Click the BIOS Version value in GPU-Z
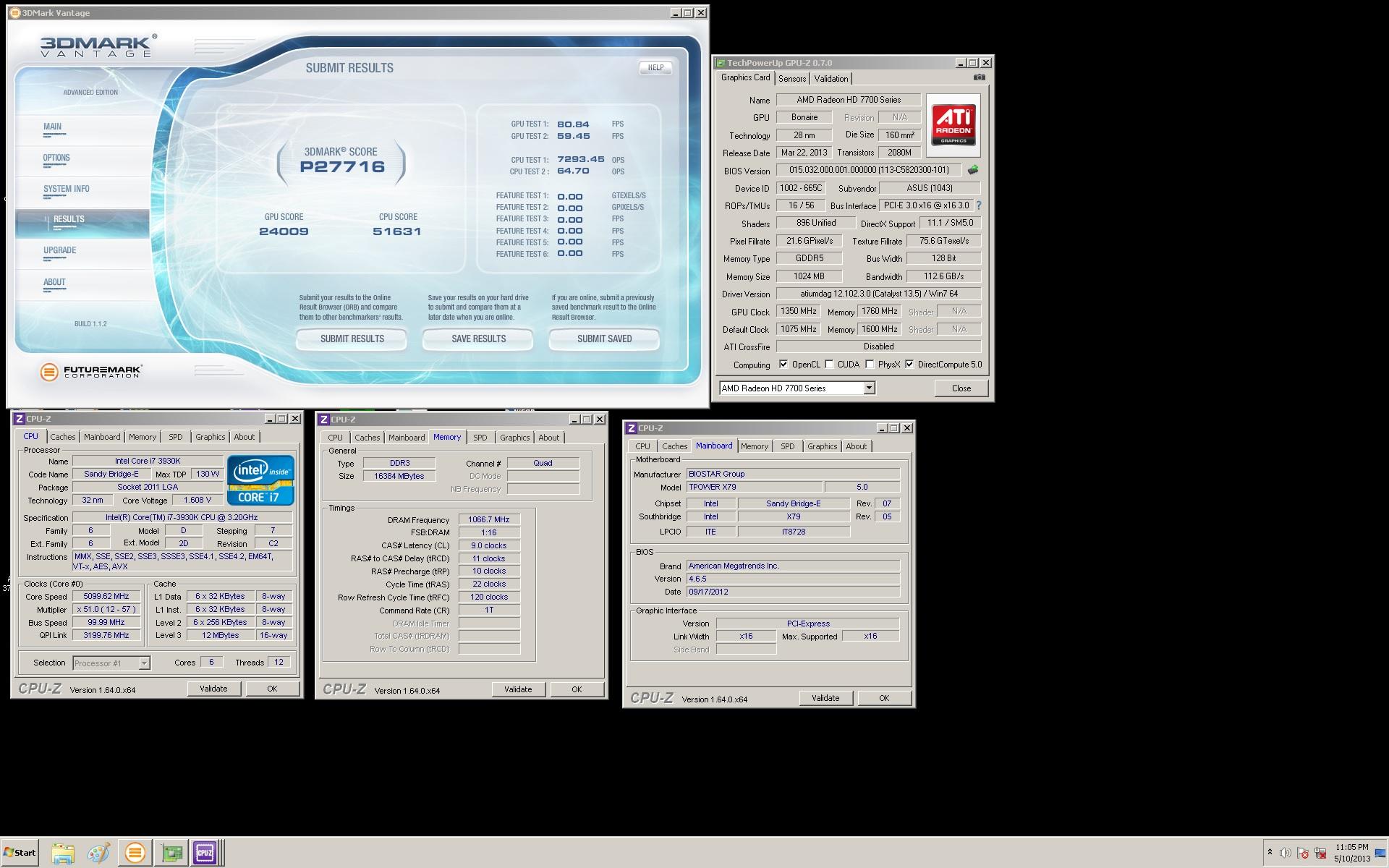 pyautogui.click(x=868, y=171)
